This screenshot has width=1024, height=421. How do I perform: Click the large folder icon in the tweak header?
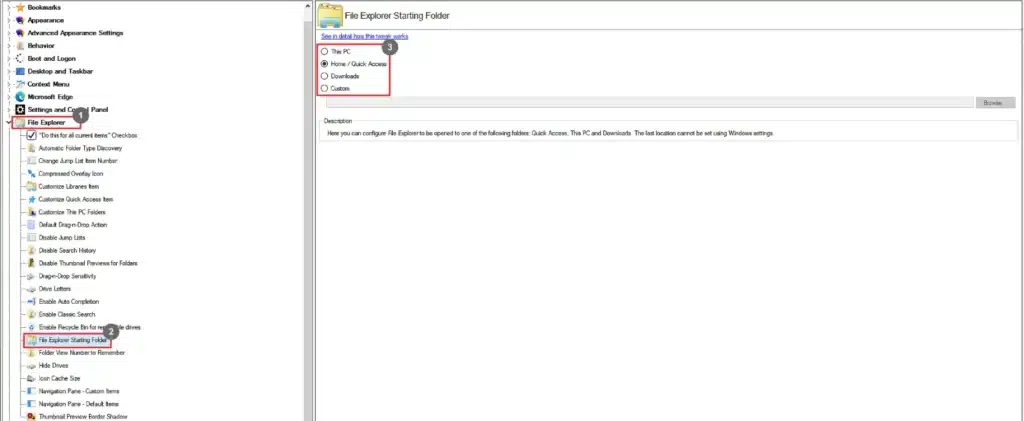330,16
